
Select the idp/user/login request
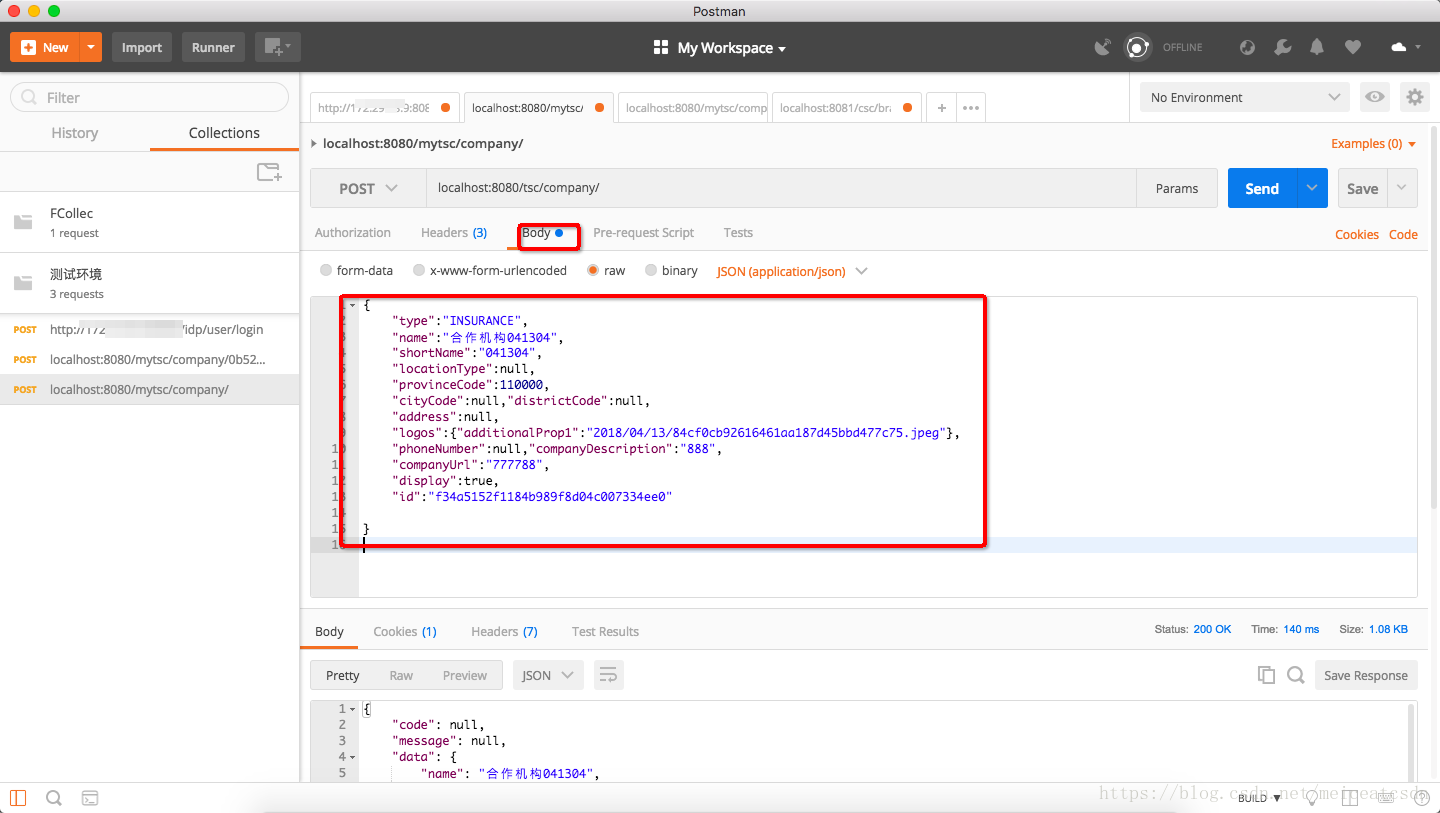(x=150, y=329)
